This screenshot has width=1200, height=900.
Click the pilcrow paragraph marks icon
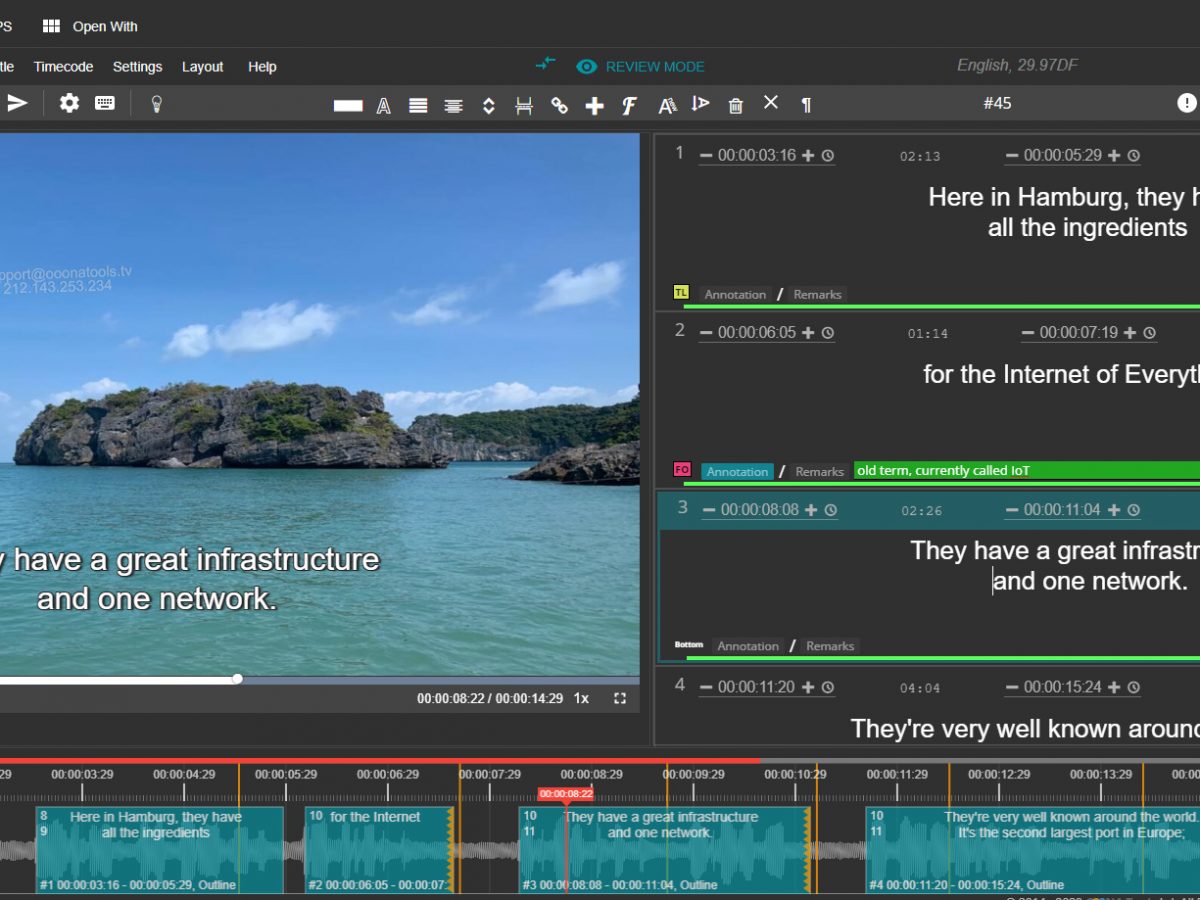[806, 105]
